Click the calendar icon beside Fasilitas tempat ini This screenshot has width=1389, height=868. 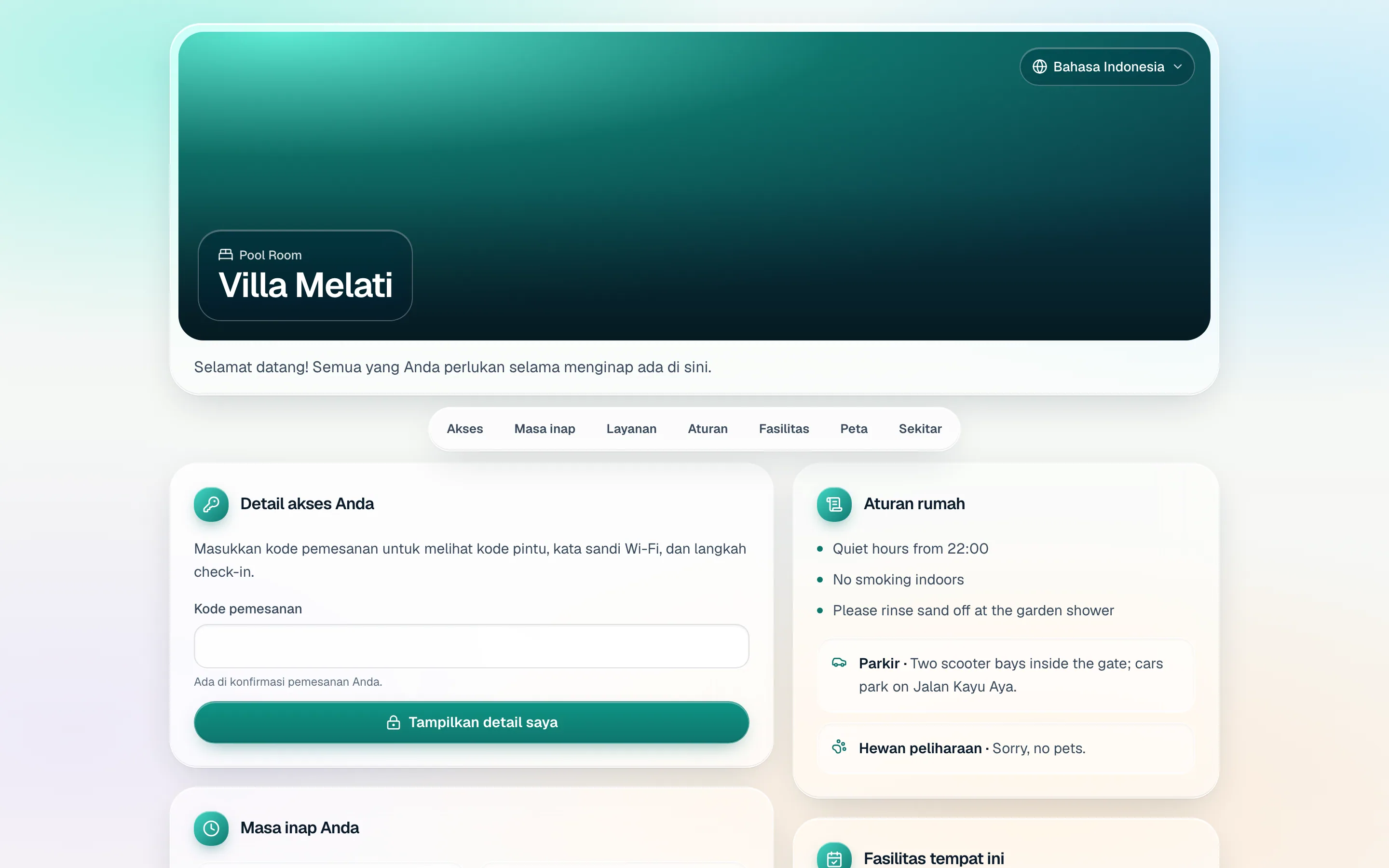[x=834, y=858]
